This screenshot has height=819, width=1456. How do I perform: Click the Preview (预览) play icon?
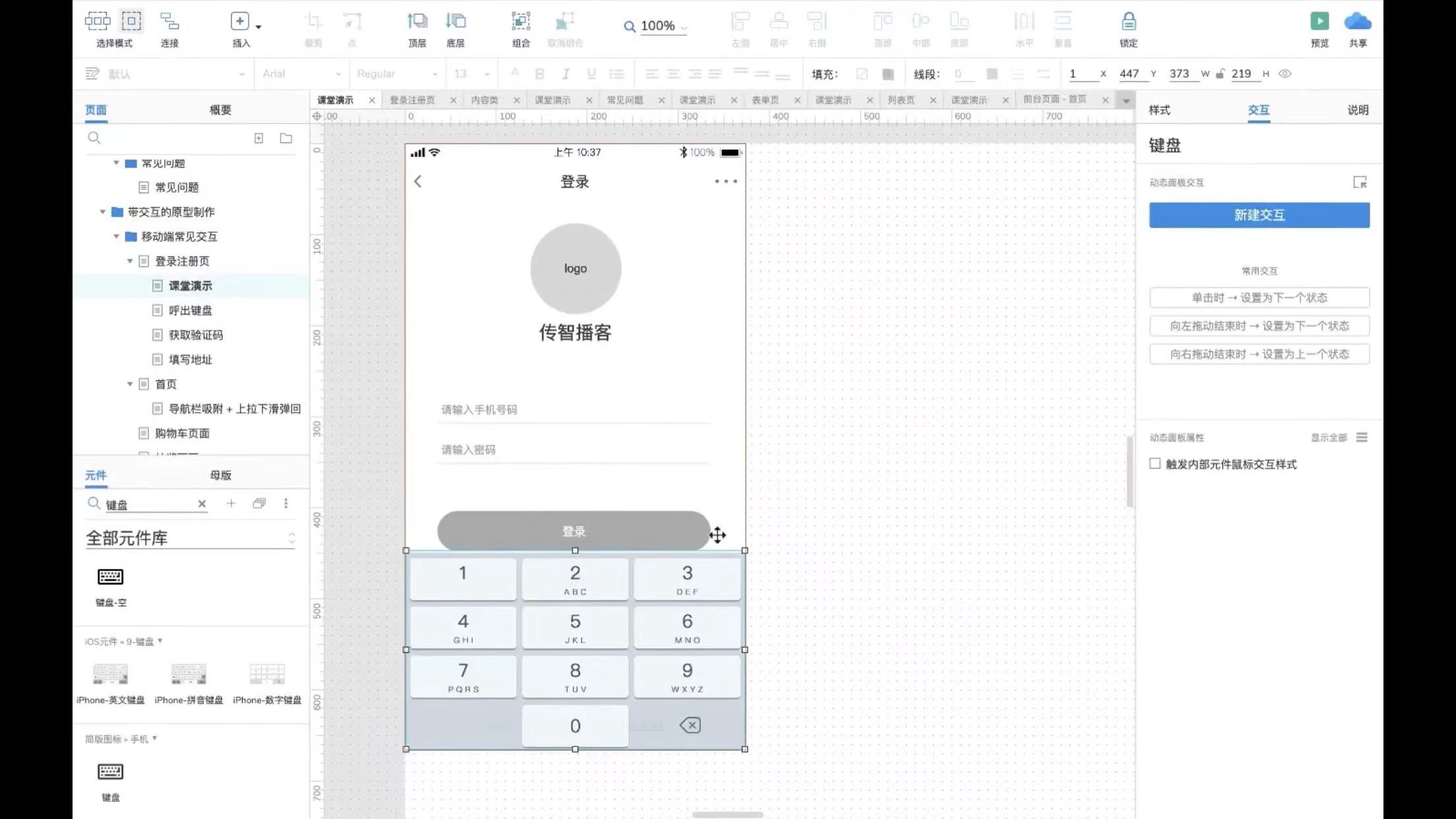(1319, 22)
